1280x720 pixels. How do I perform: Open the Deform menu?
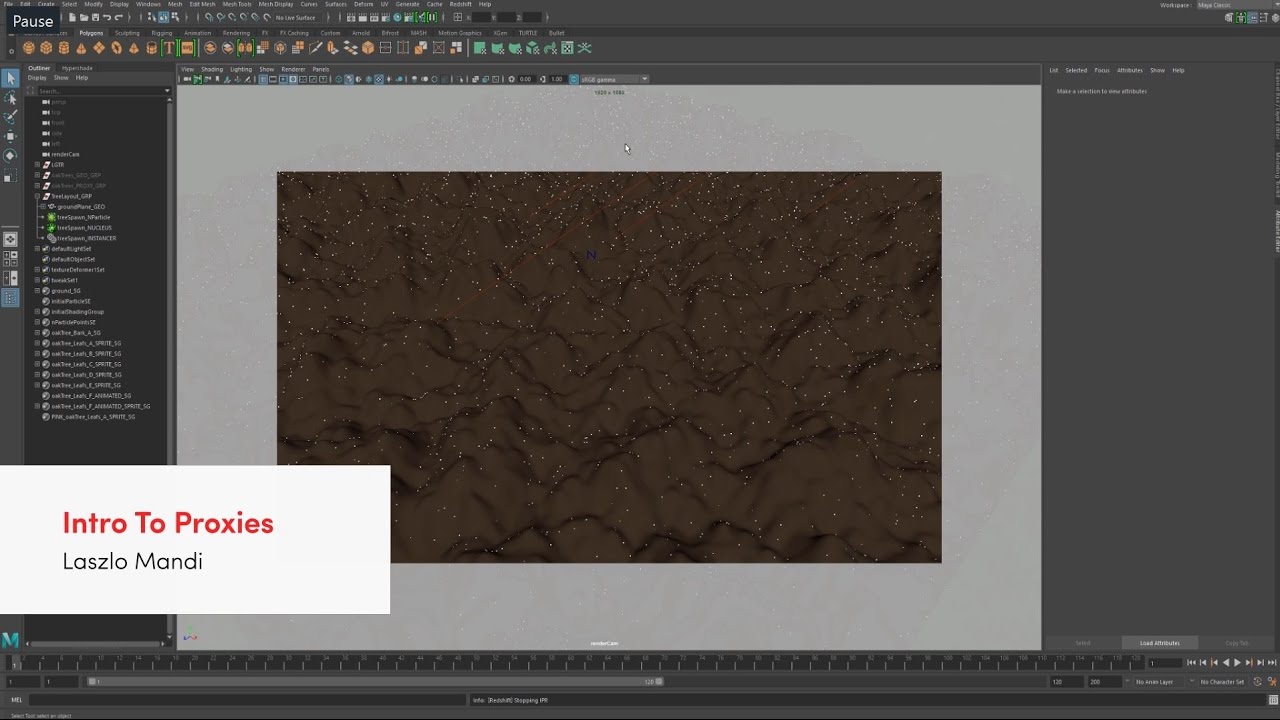pos(363,4)
